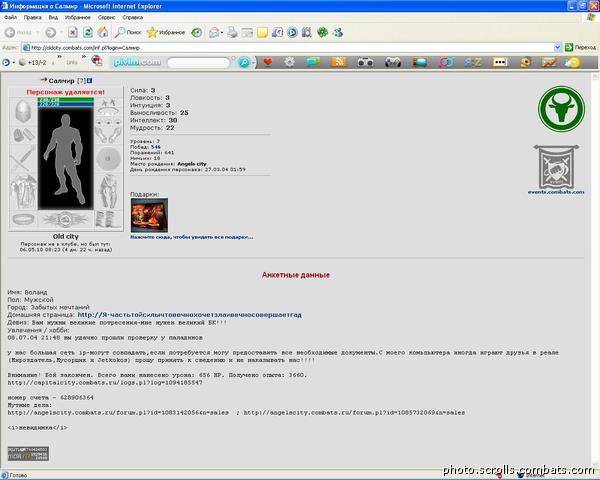Click the blue mana bar

coord(66,104)
